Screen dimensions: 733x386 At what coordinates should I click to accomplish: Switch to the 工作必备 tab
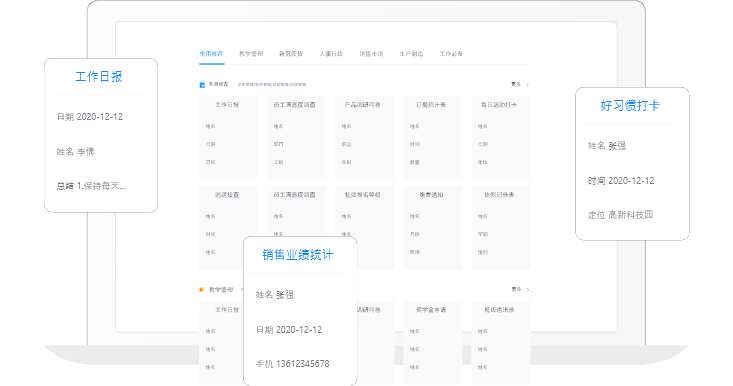tap(451, 54)
